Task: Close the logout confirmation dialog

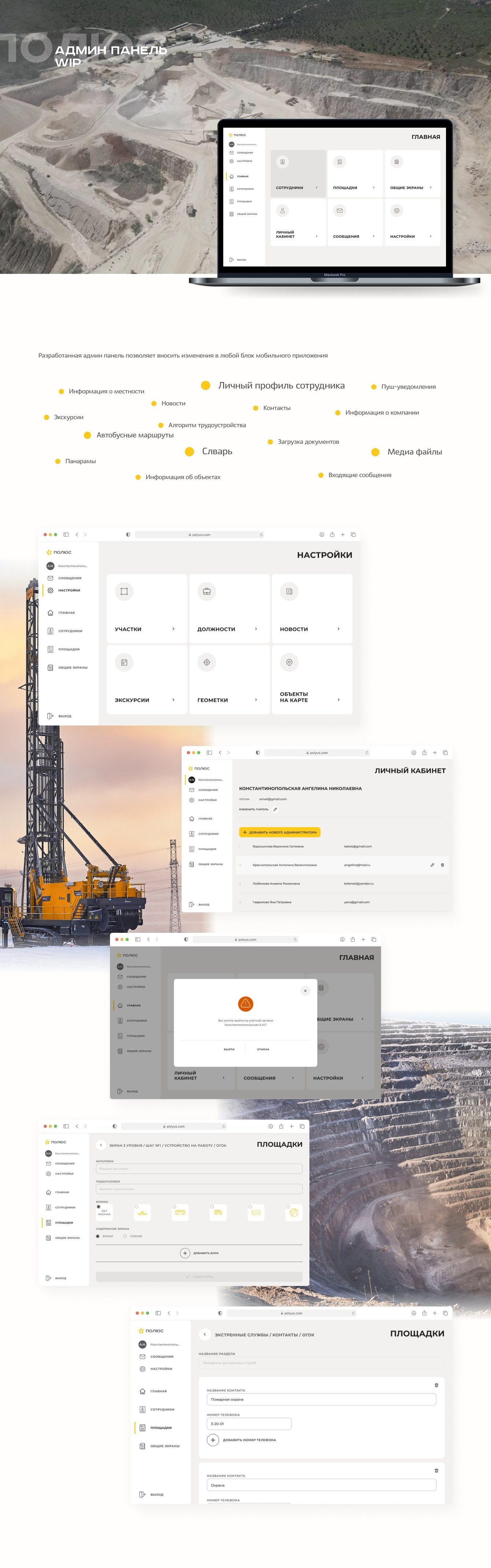Action: (x=306, y=990)
